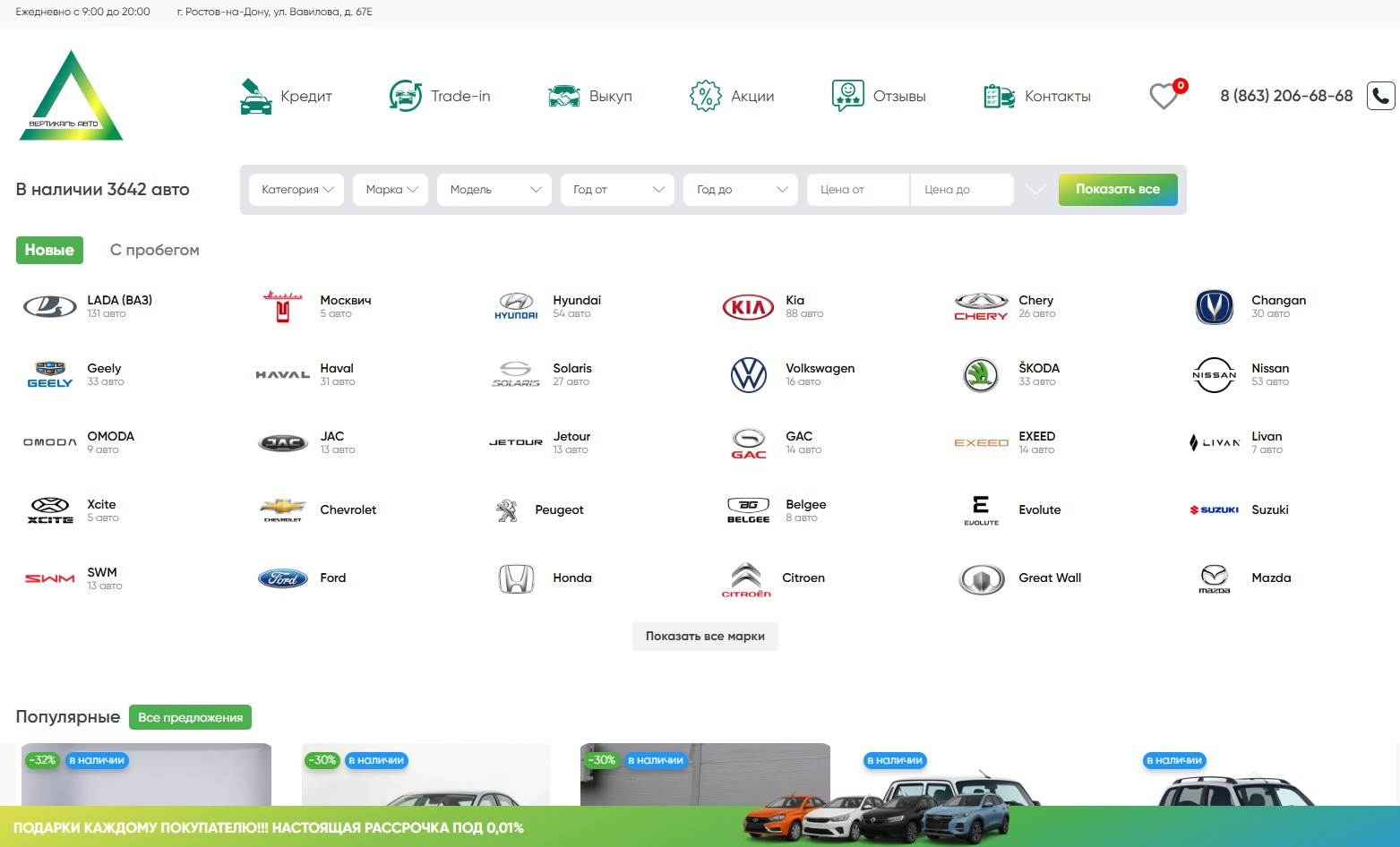Switch to С пробегом tab

[154, 250]
